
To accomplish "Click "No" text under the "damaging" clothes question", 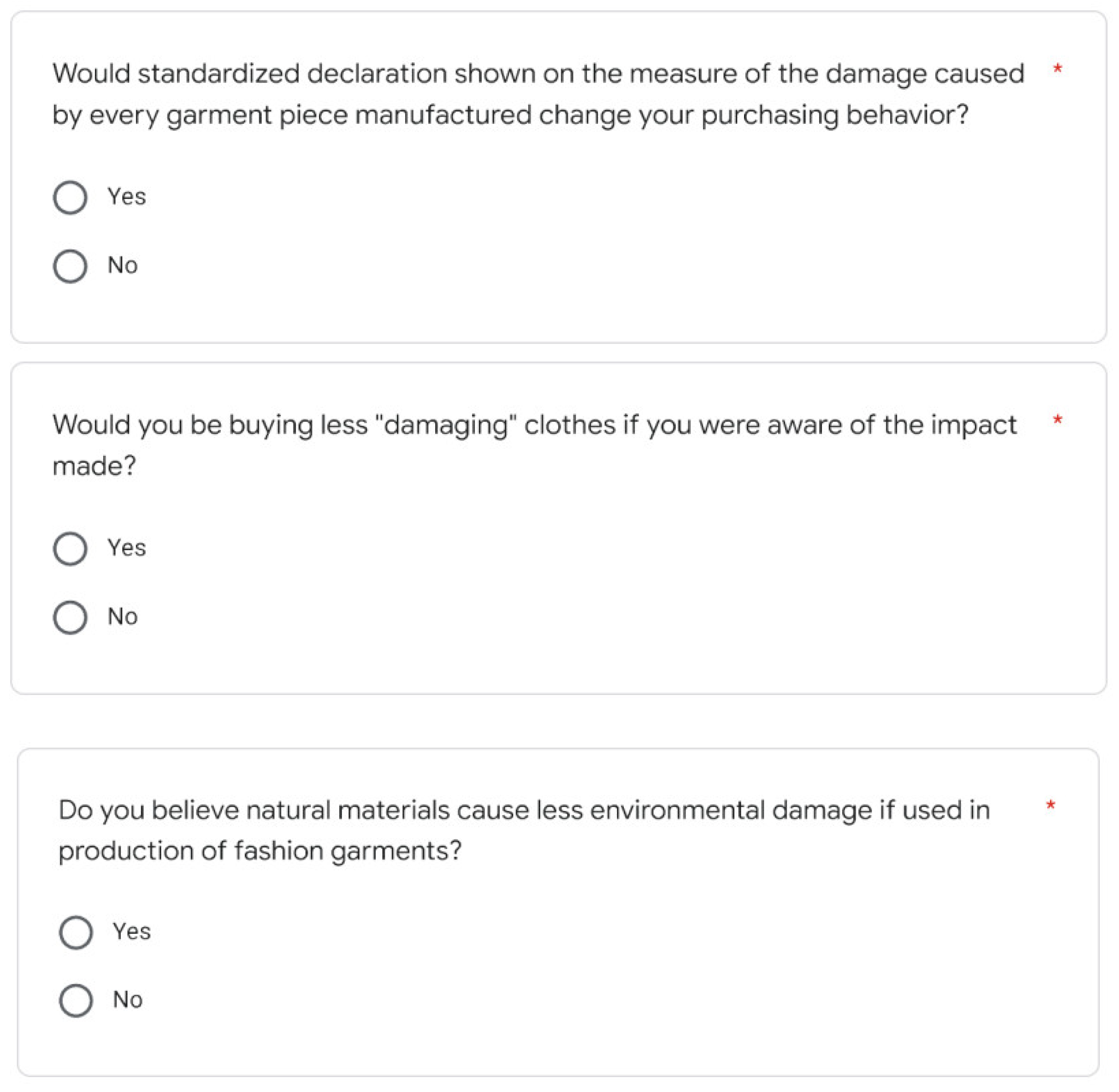I will pyautogui.click(x=123, y=617).
